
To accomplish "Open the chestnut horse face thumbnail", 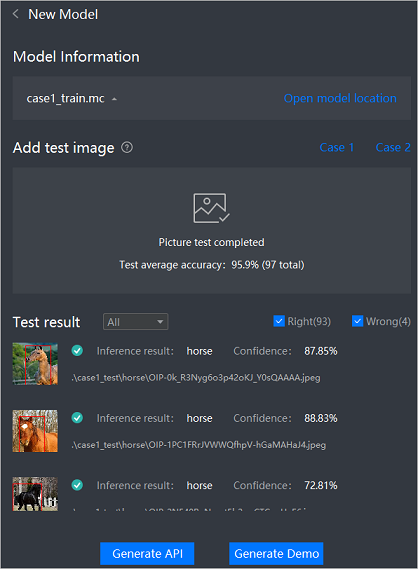I will [35, 431].
